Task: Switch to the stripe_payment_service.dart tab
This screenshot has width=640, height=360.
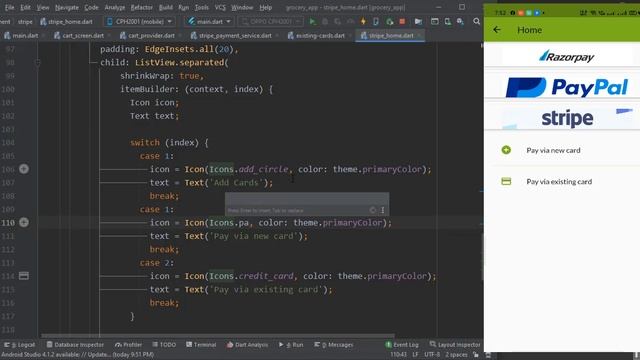Action: click(235, 36)
